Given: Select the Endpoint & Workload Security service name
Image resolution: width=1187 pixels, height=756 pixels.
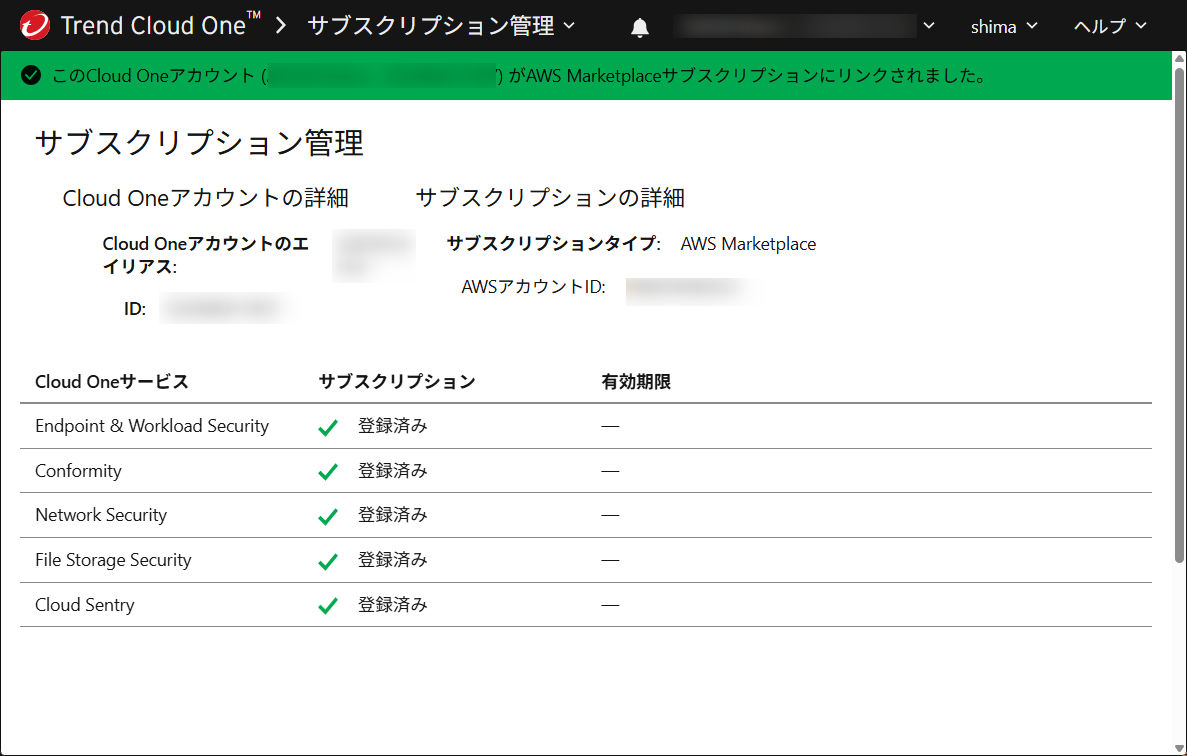Looking at the screenshot, I should (152, 426).
